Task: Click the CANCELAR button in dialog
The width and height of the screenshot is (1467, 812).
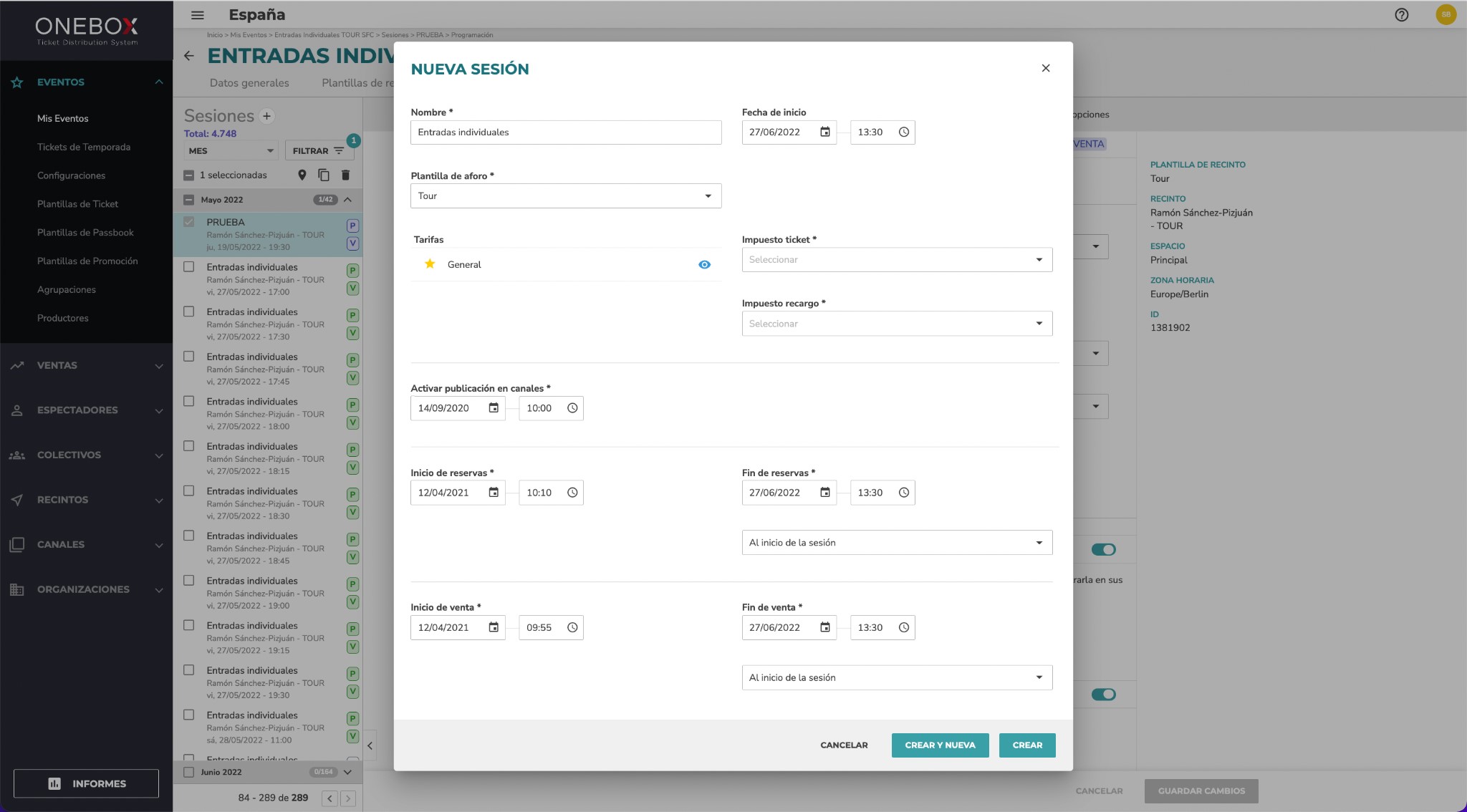Action: tap(844, 745)
